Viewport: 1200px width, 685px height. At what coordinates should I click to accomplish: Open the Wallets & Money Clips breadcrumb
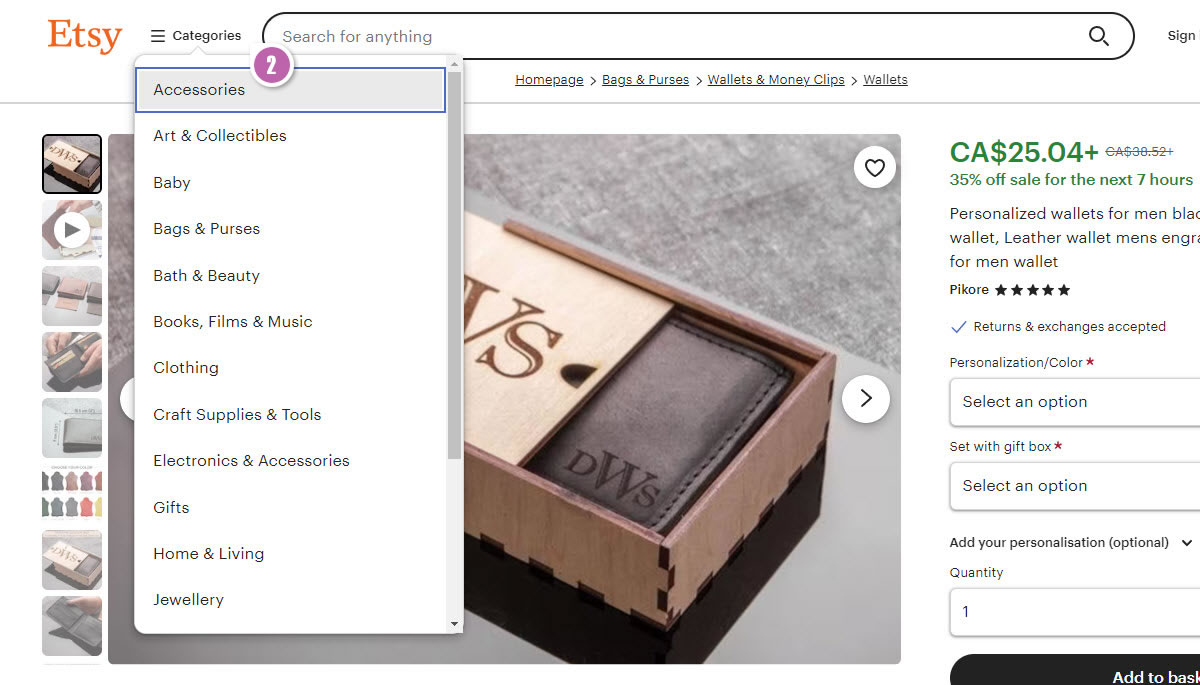click(x=776, y=80)
